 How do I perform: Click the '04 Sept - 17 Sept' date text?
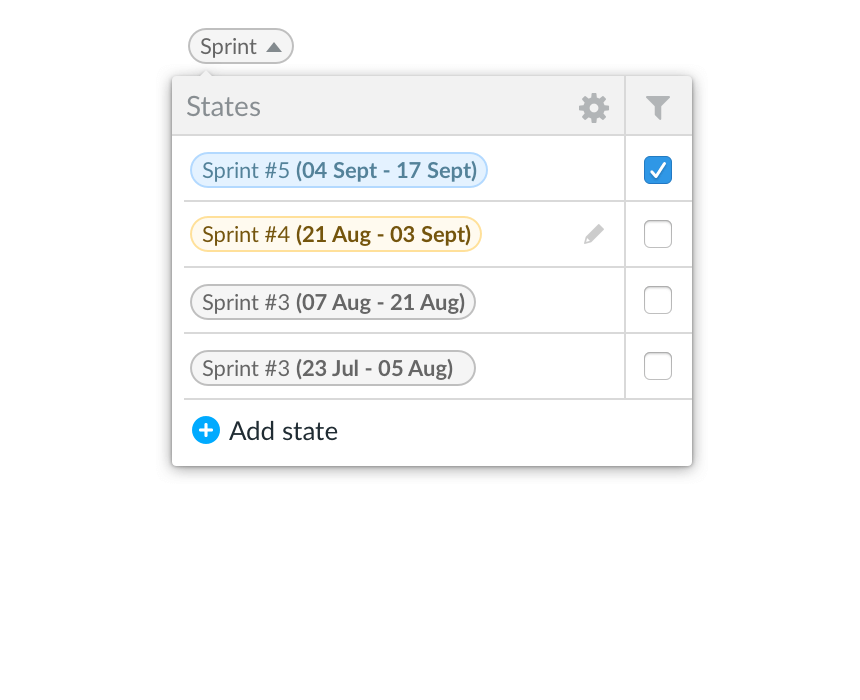pos(387,171)
